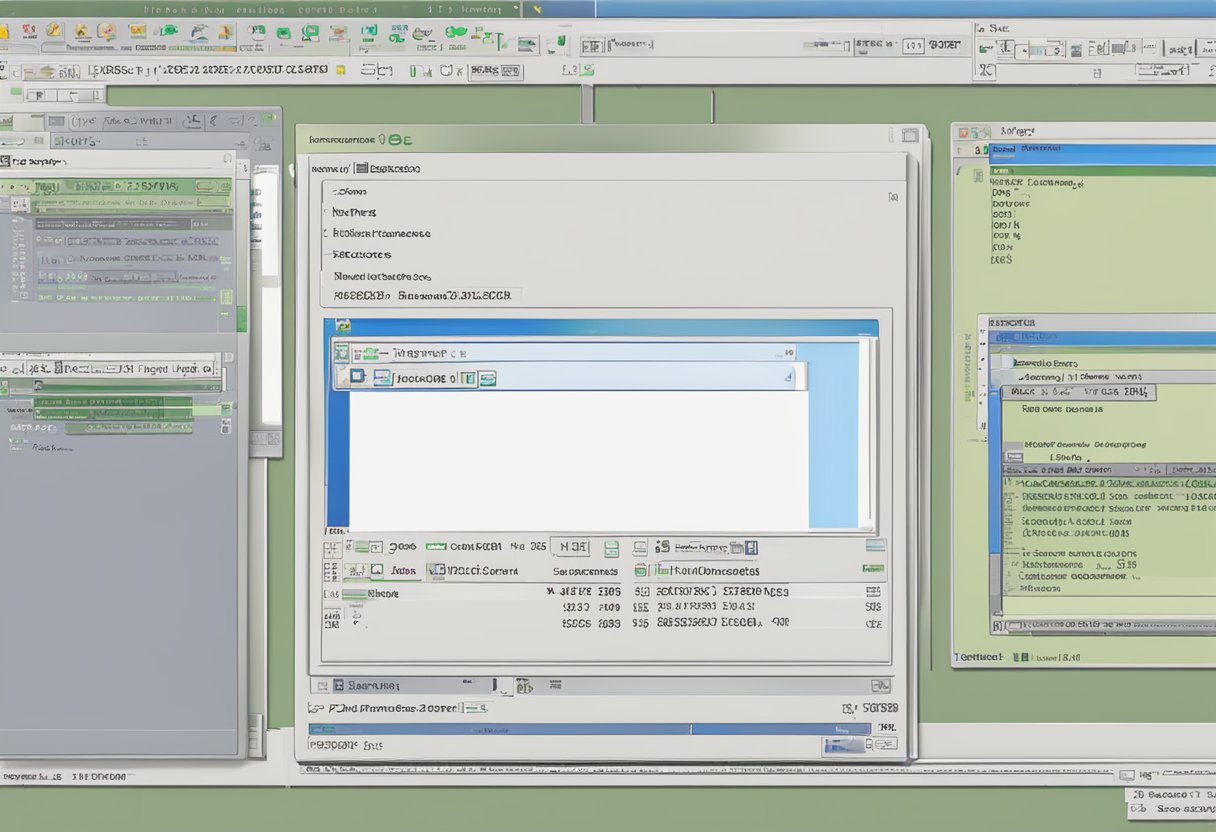Click the icon at the center dialog's top-right corner
Screen dimensions: 1216x832
click(909, 135)
